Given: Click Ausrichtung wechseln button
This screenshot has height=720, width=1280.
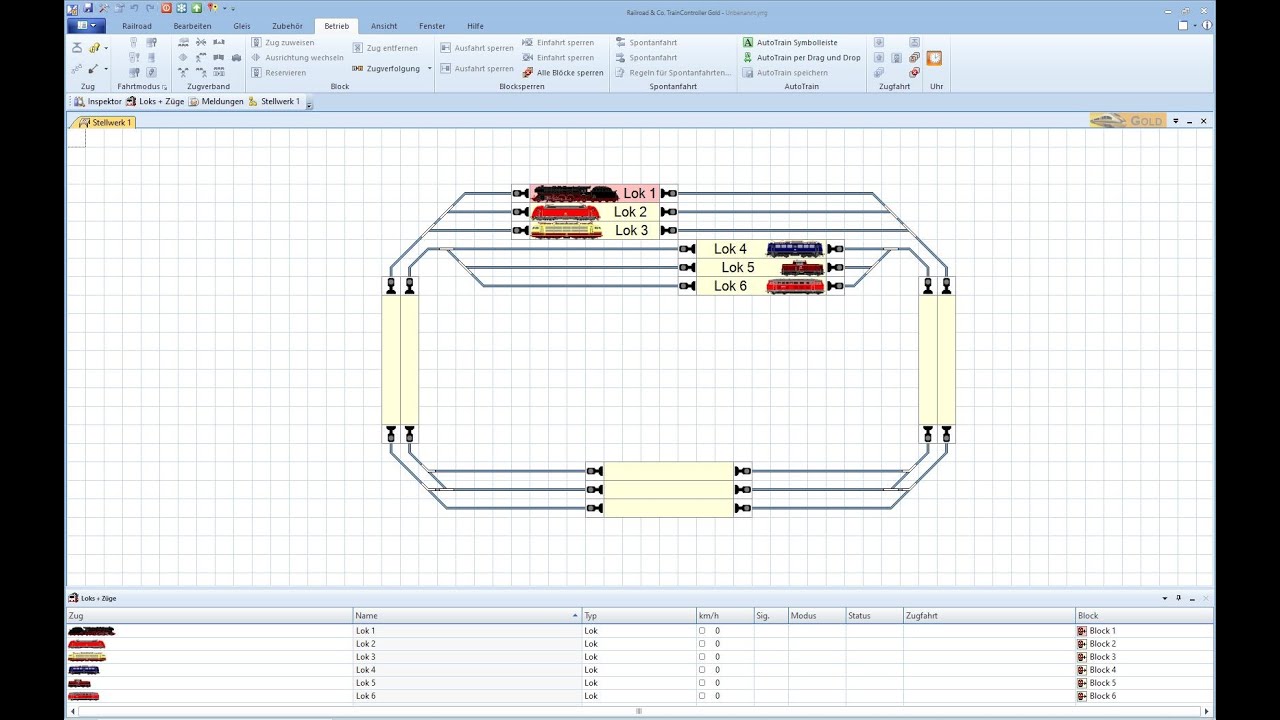Looking at the screenshot, I should click(x=297, y=57).
